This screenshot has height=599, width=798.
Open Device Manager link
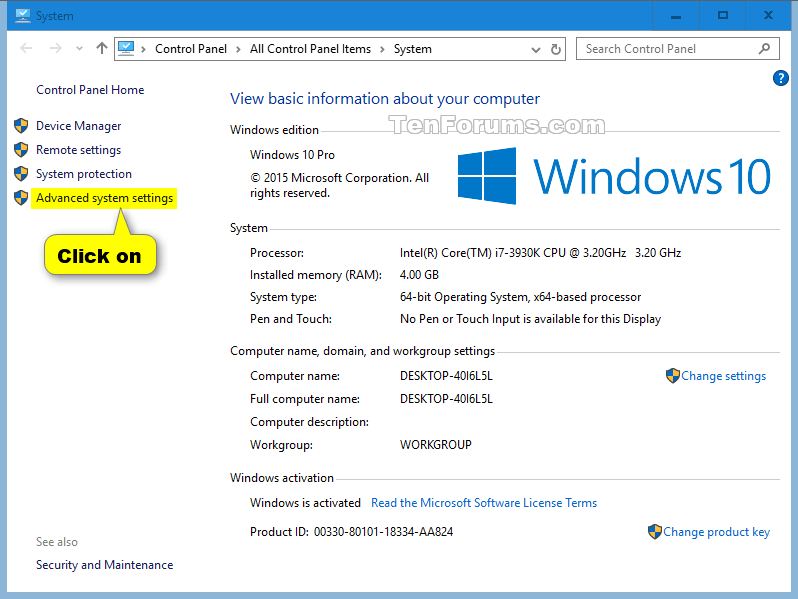pyautogui.click(x=78, y=126)
